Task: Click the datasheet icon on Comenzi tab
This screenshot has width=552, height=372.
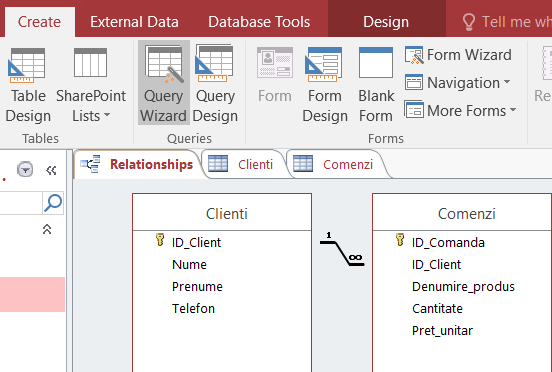Action: click(303, 164)
